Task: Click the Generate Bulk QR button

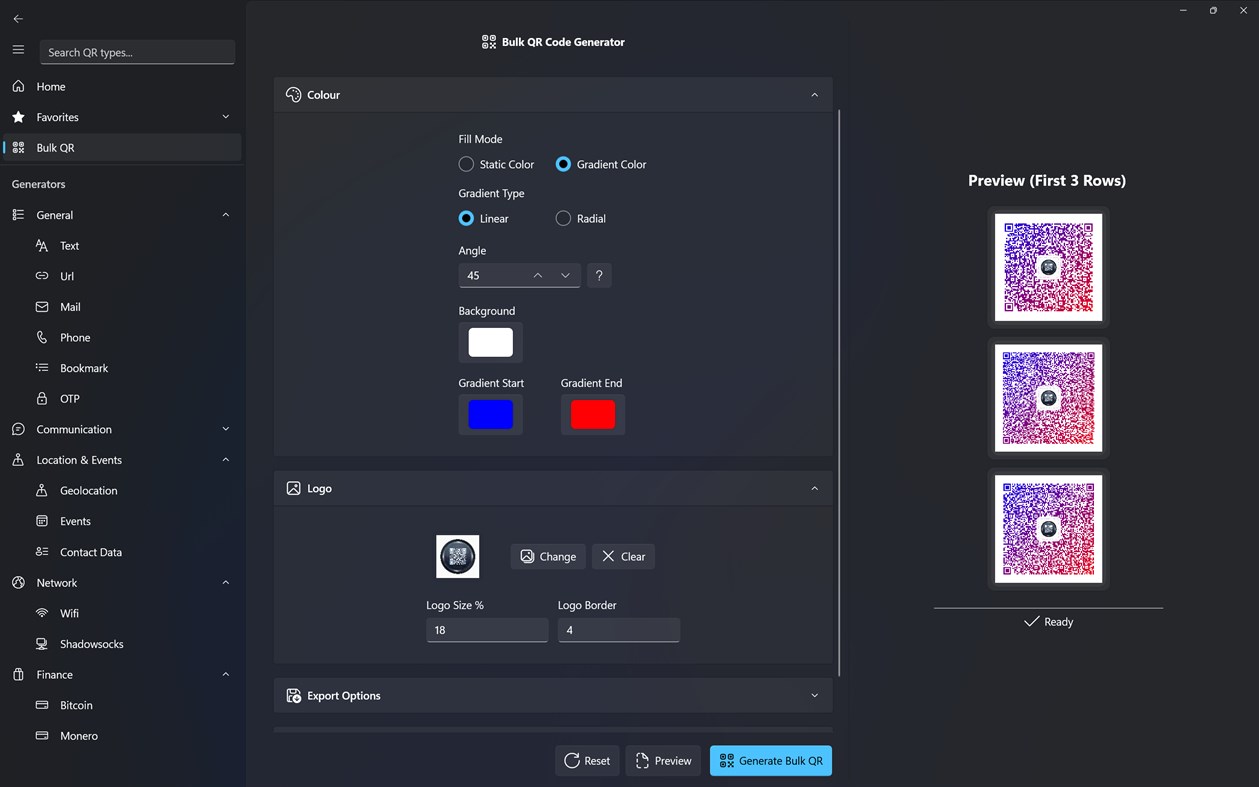Action: pos(770,760)
